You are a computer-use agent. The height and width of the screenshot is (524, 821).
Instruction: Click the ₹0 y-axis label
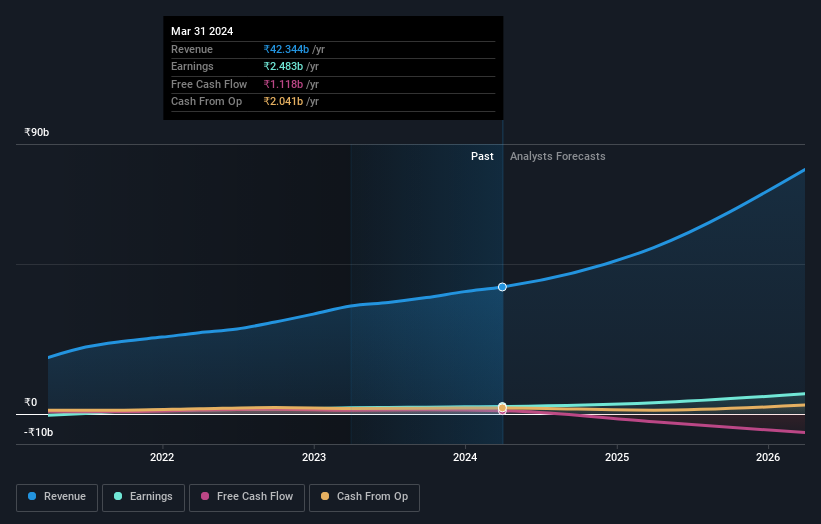pos(31,402)
